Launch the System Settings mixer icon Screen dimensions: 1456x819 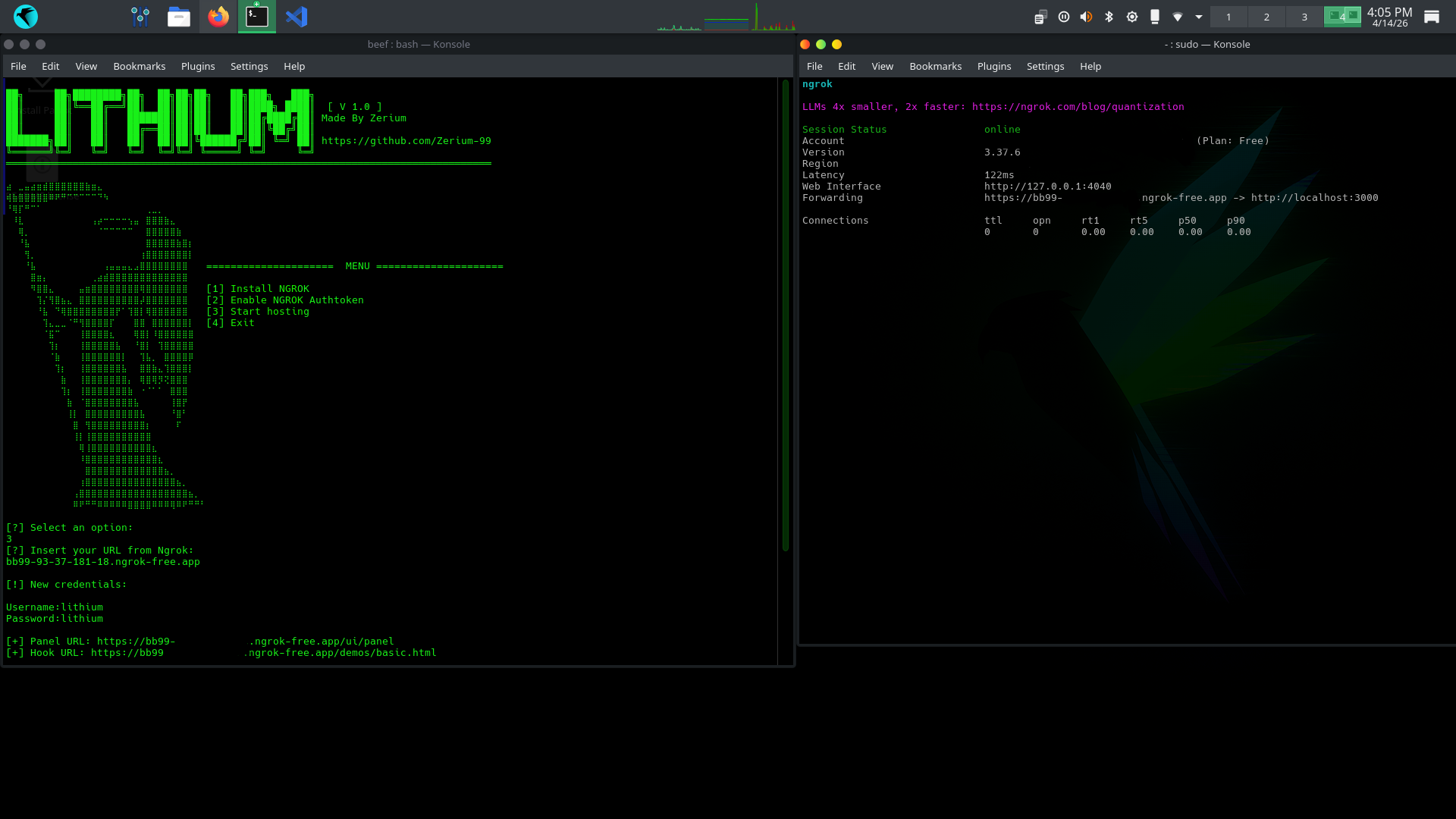tap(140, 17)
